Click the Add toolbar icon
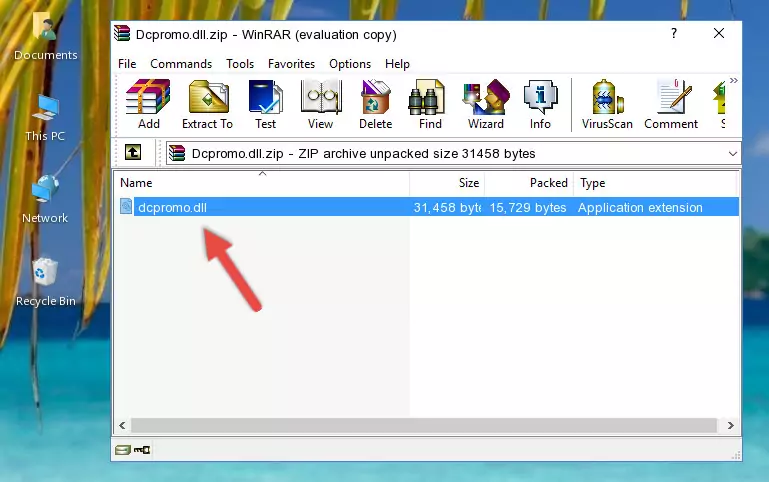Image resolution: width=769 pixels, height=482 pixels. tap(148, 104)
